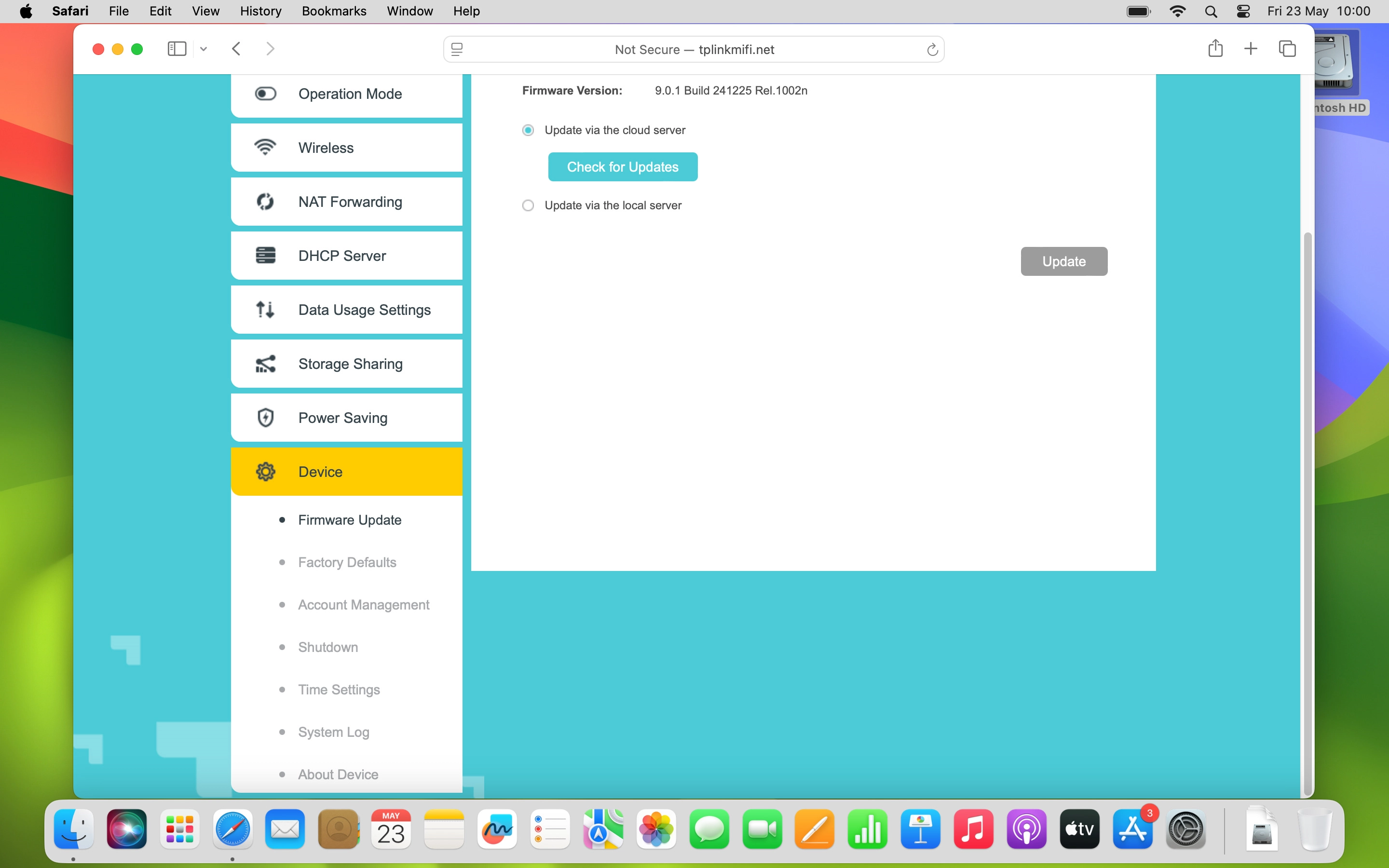Open the Factory Defaults page

347,562
